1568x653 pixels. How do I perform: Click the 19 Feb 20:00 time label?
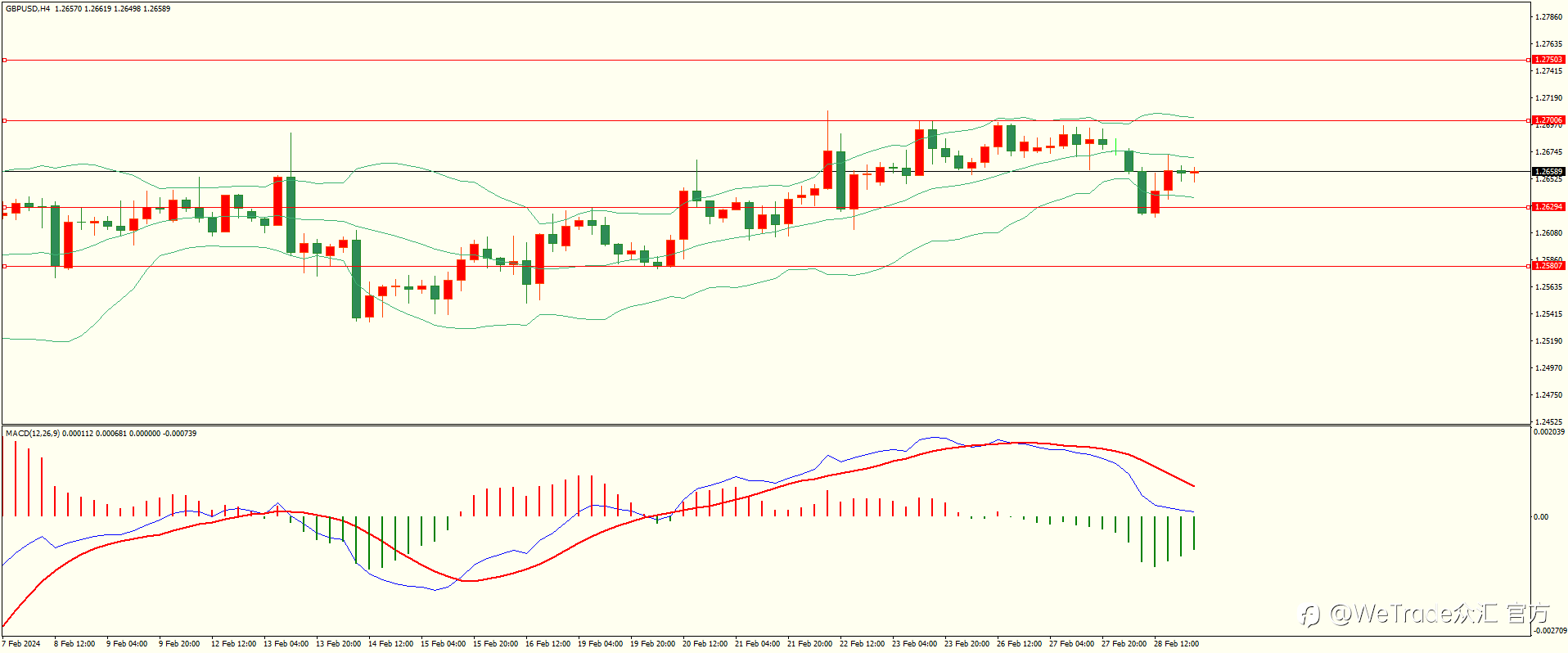click(x=652, y=644)
